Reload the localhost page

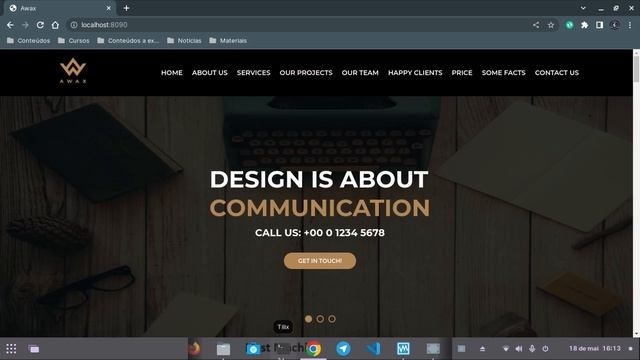click(x=40, y=25)
